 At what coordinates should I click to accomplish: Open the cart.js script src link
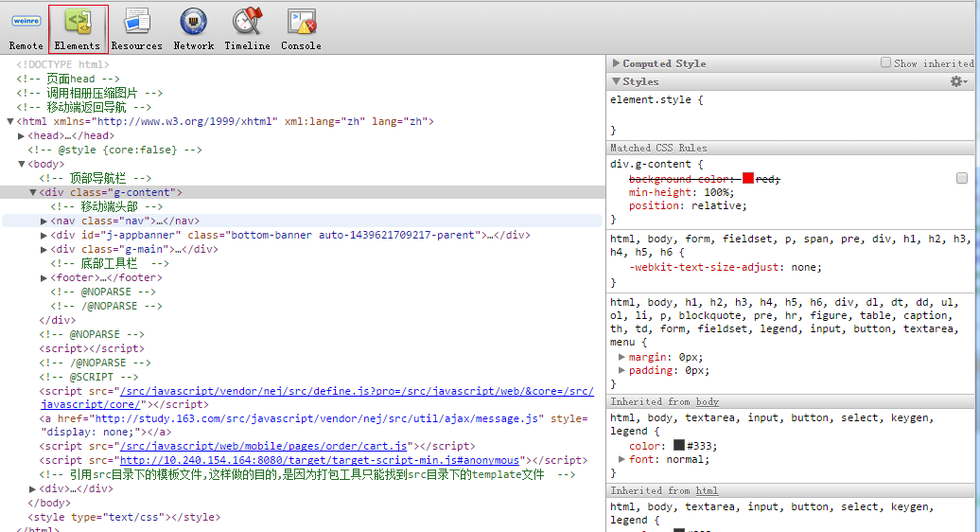pyautogui.click(x=263, y=446)
